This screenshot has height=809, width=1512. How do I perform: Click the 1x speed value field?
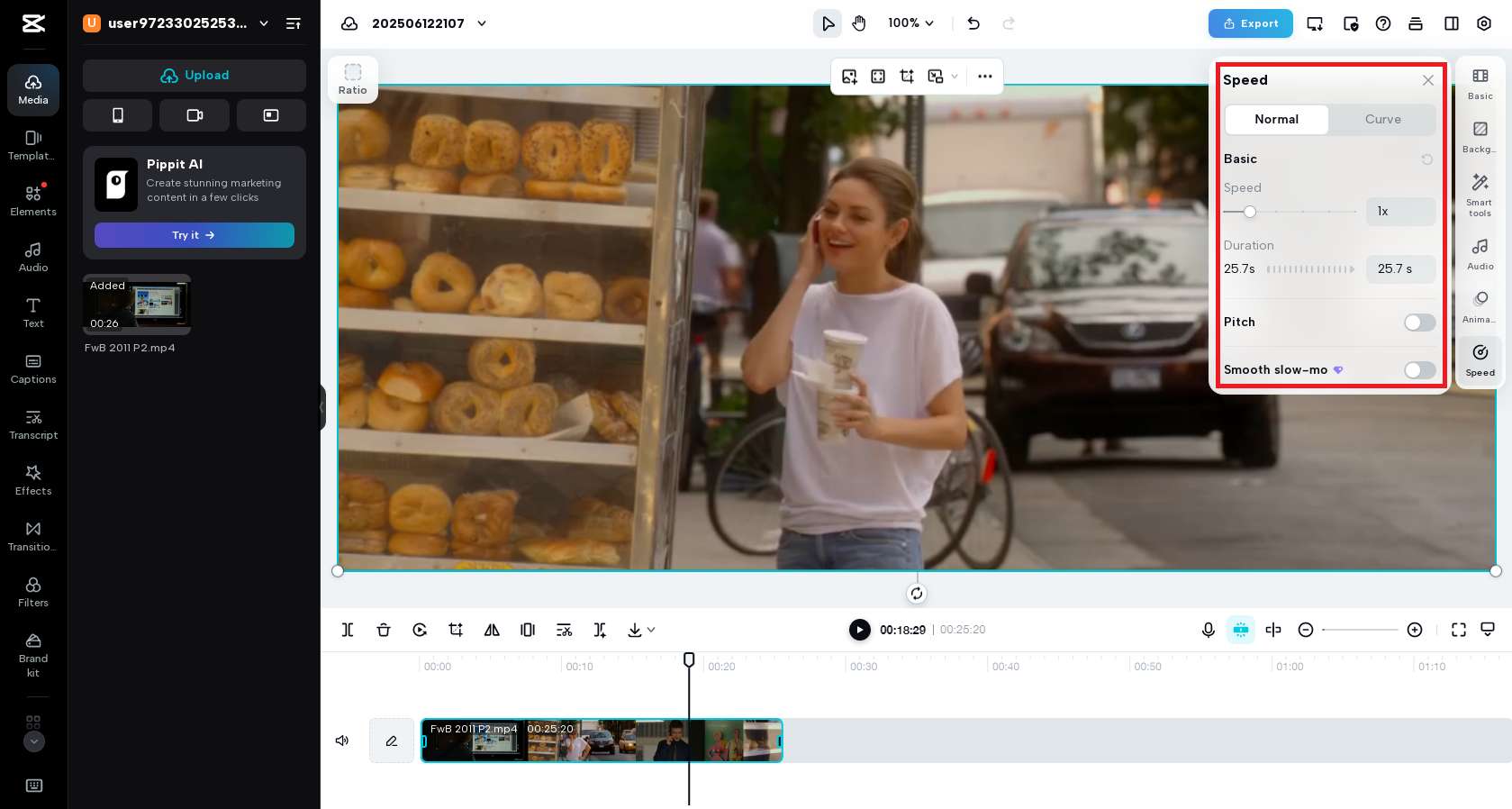tap(1400, 212)
